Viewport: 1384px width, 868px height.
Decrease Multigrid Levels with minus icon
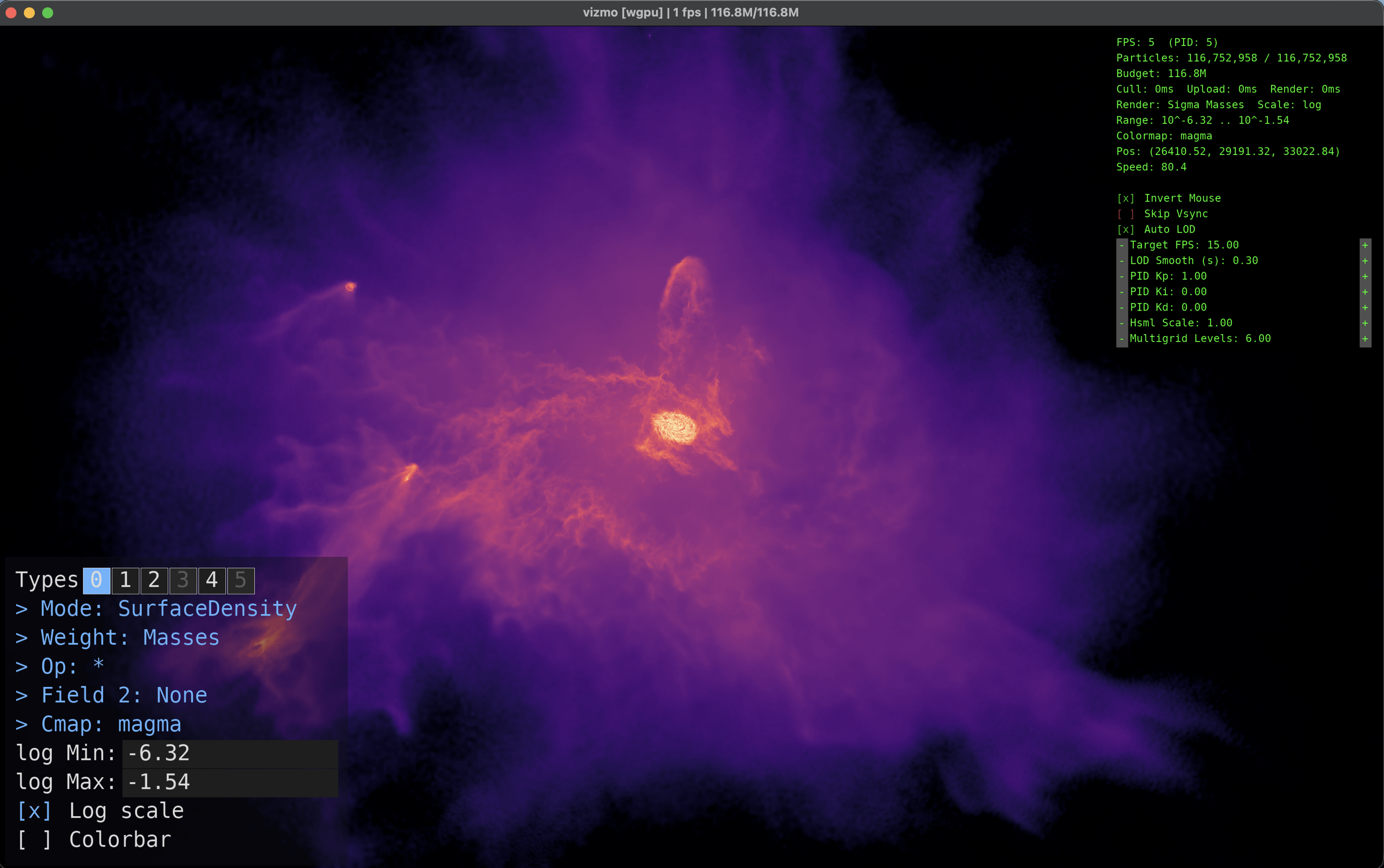coord(1122,339)
